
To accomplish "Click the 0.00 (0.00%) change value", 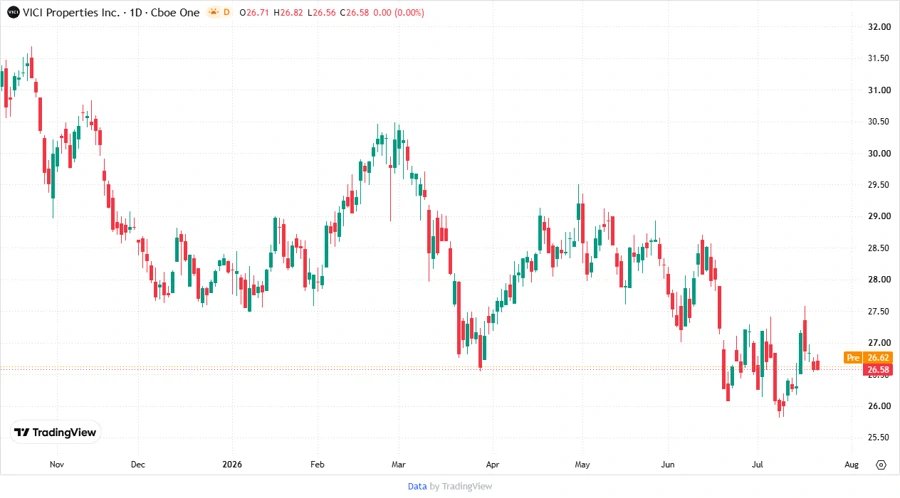I will pyautogui.click(x=399, y=13).
